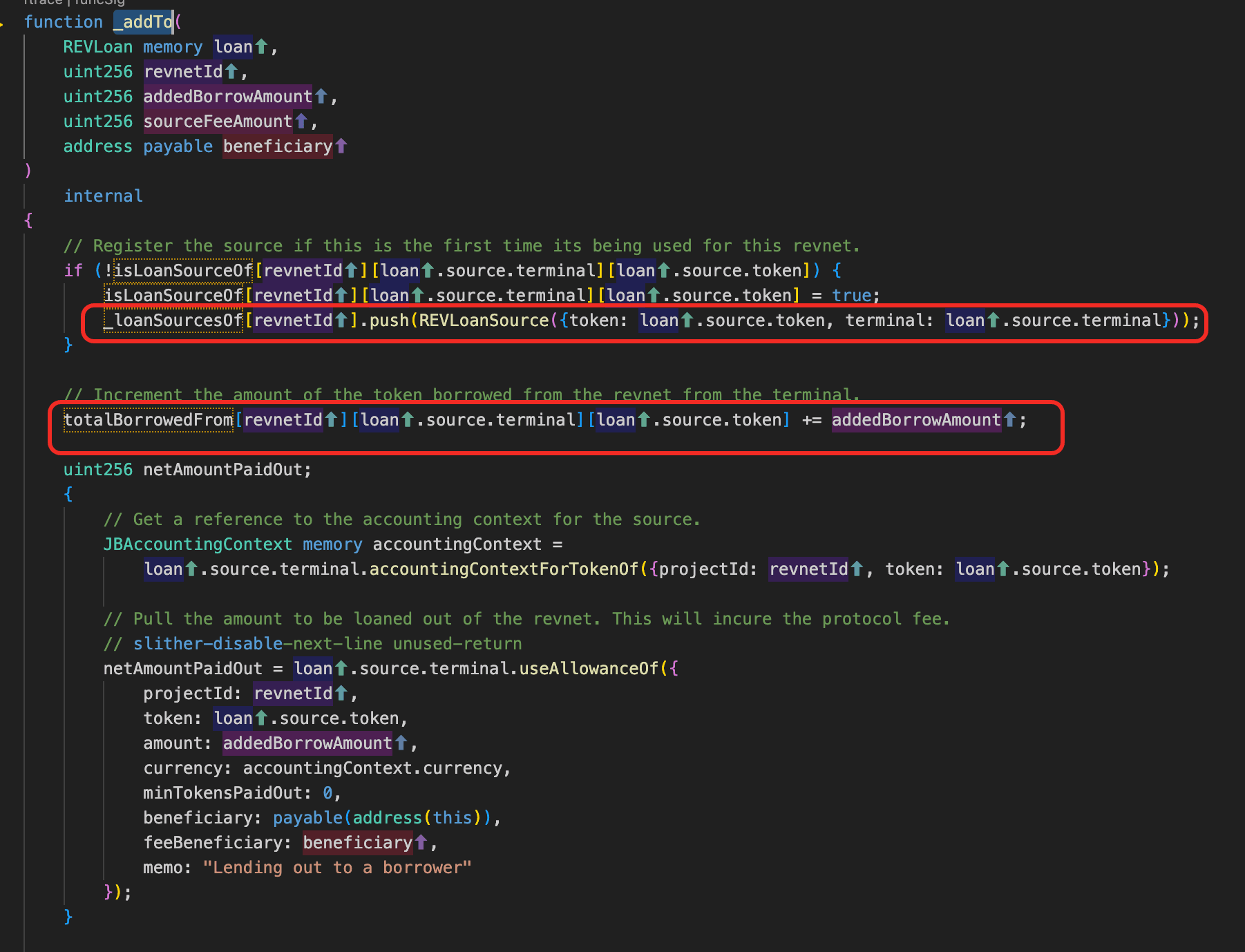Click the arrow after projectId's revnetId in useAllowanceOf
This screenshot has height=952, width=1245.
click(x=341, y=694)
